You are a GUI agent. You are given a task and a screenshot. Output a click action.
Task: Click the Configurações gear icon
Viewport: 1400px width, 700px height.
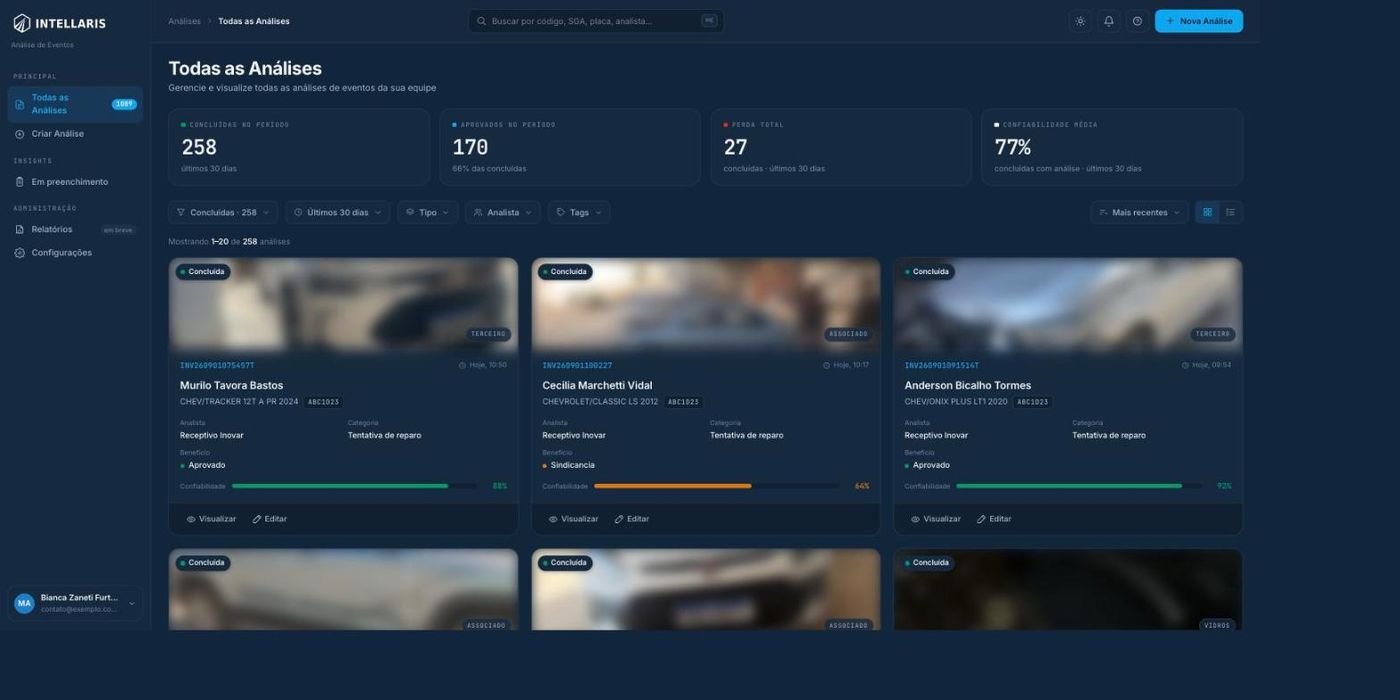pyautogui.click(x=19, y=253)
